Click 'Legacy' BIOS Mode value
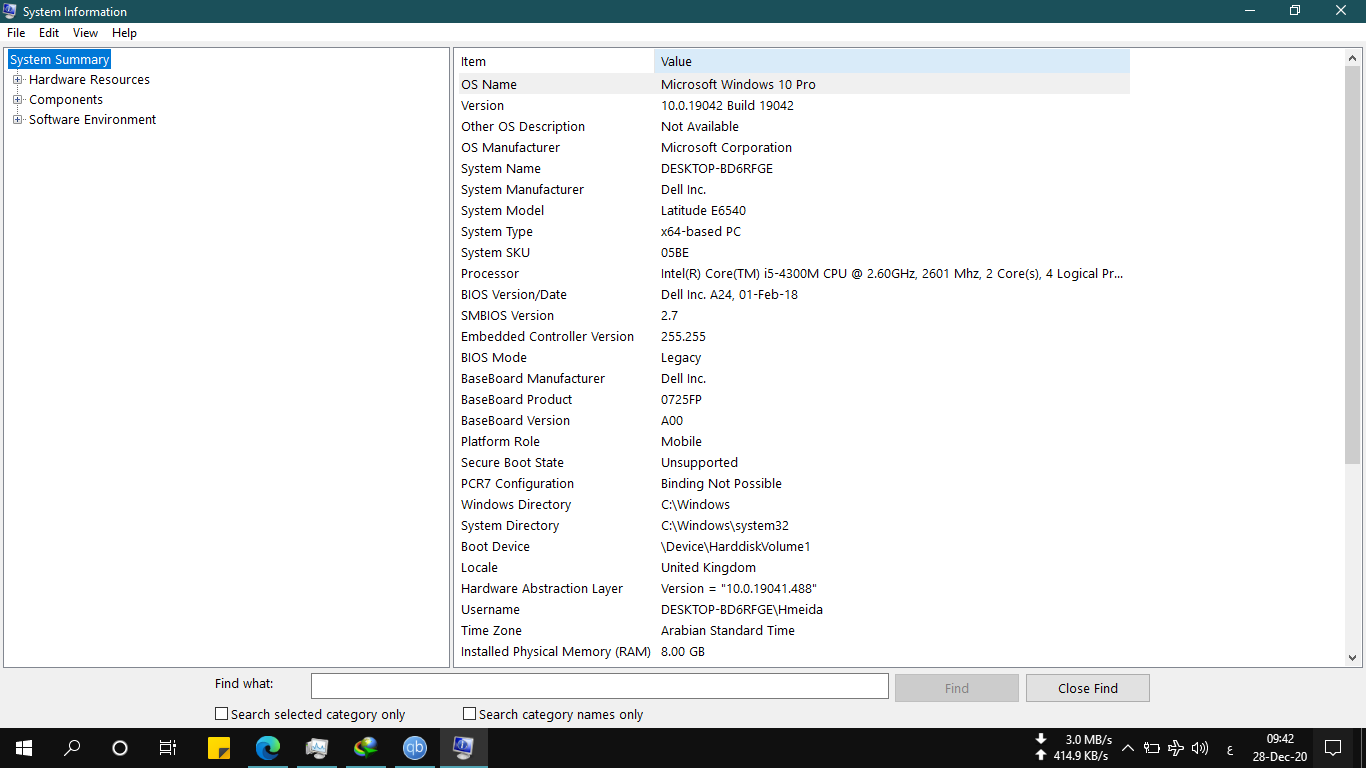Image resolution: width=1366 pixels, height=768 pixels. 681,358
